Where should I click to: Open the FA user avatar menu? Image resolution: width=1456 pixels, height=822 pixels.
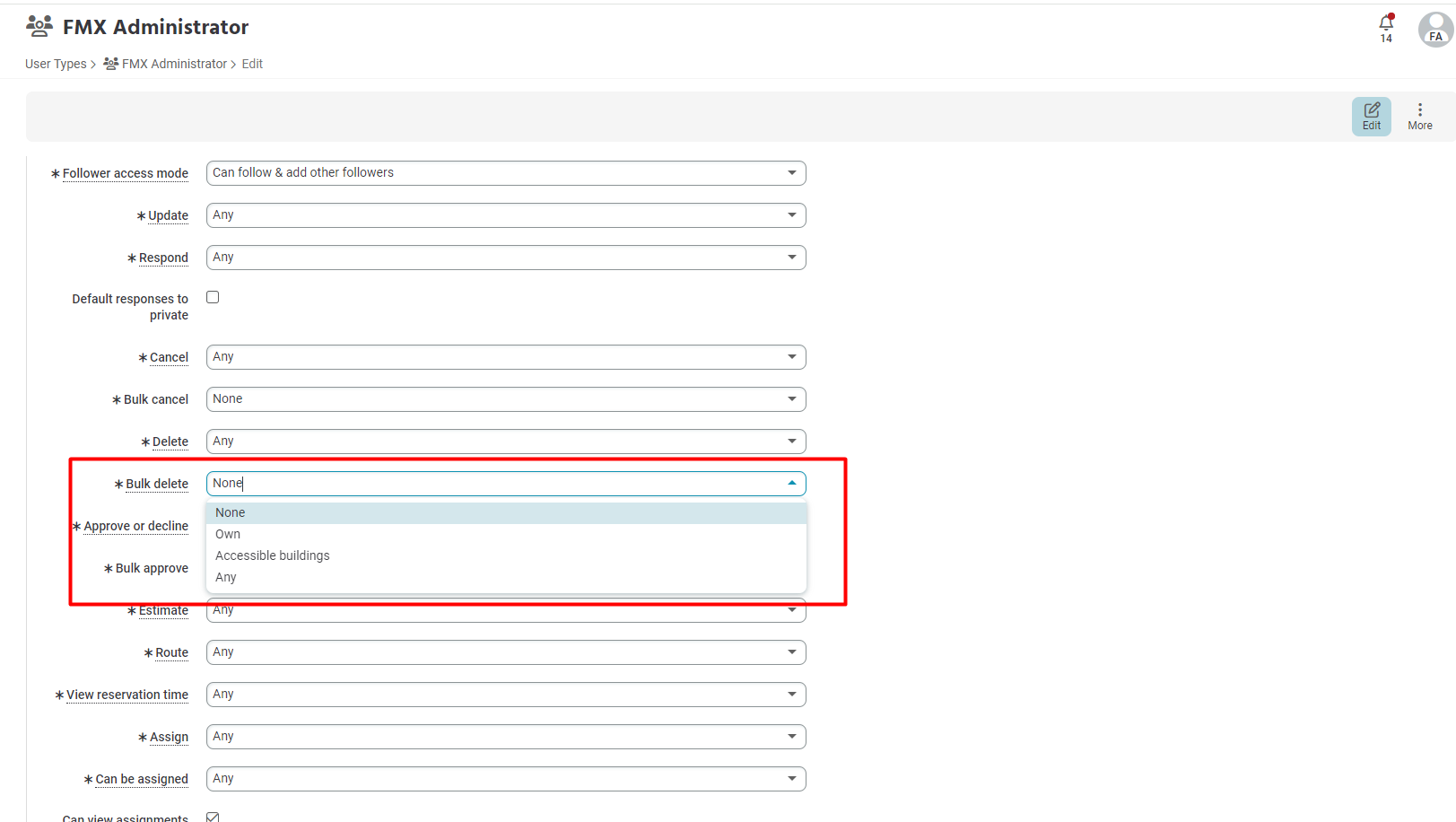pos(1435,29)
